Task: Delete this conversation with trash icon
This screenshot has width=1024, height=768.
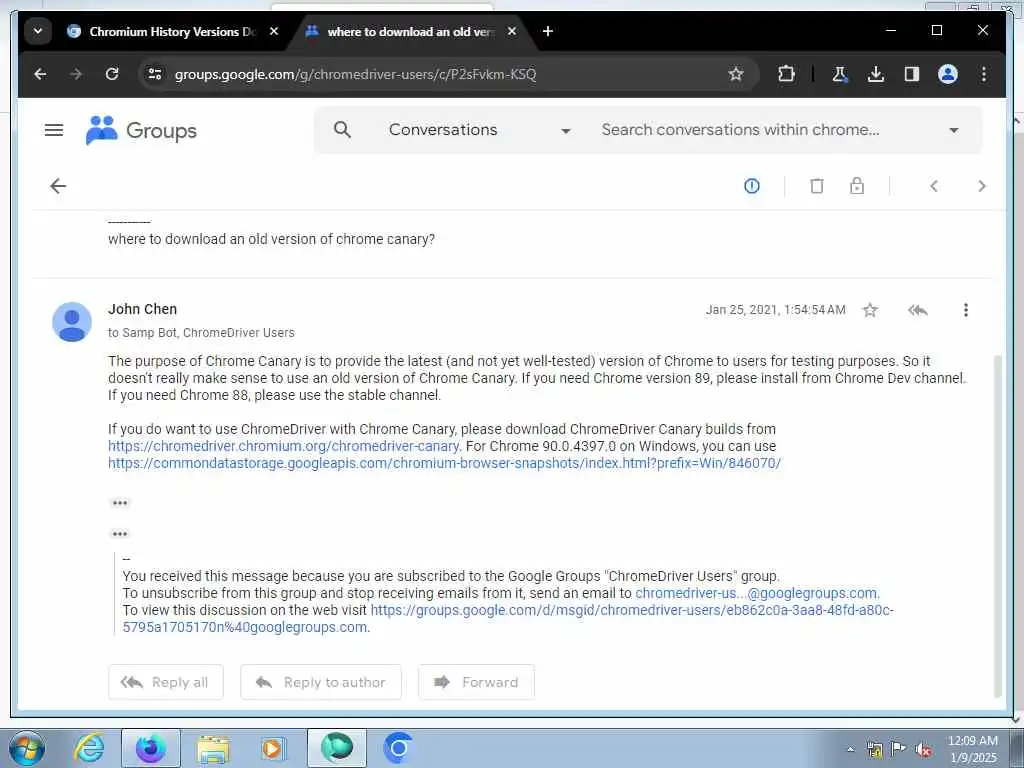Action: coord(816,186)
